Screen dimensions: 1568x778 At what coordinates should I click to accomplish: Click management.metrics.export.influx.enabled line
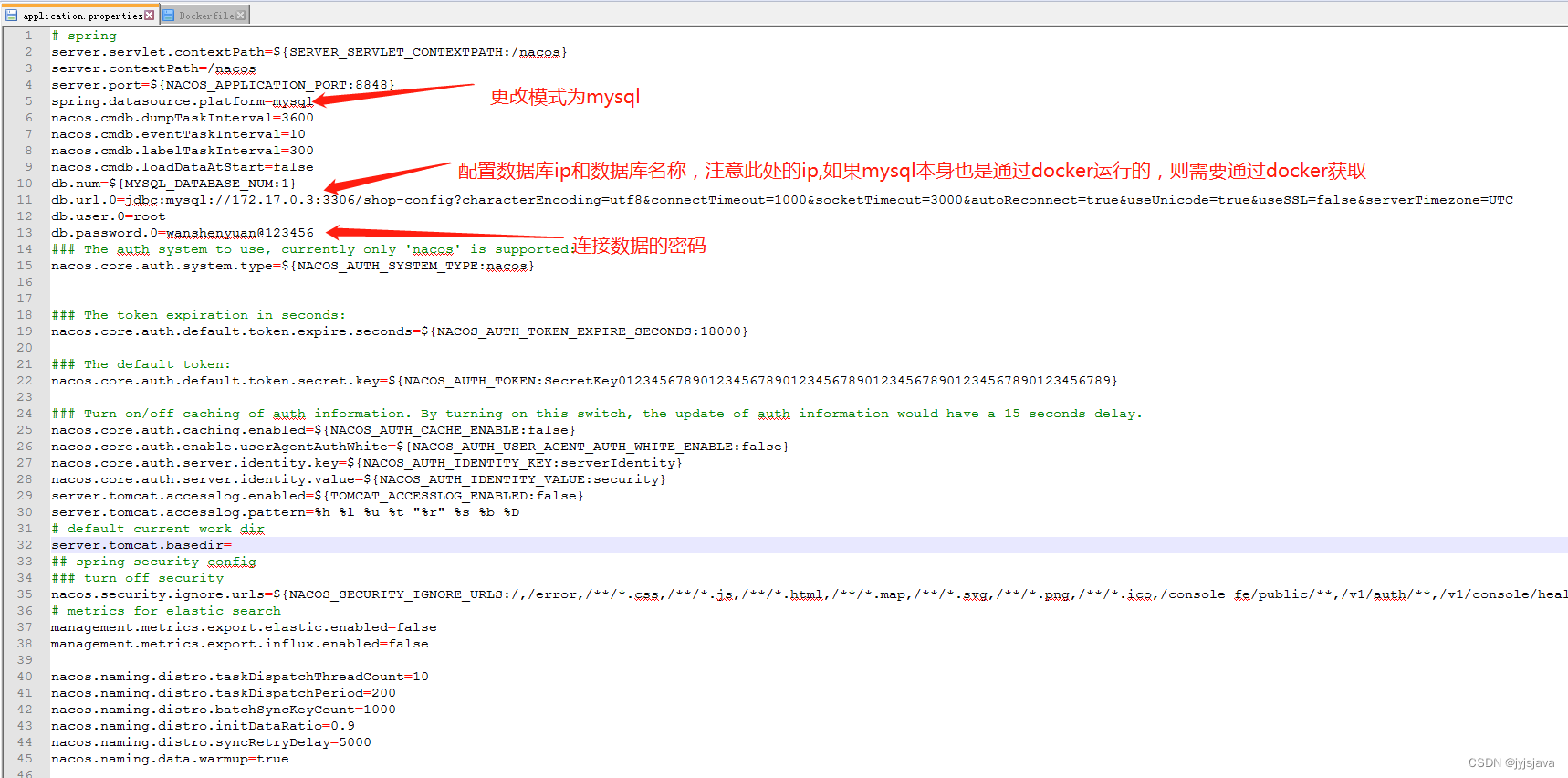click(240, 644)
